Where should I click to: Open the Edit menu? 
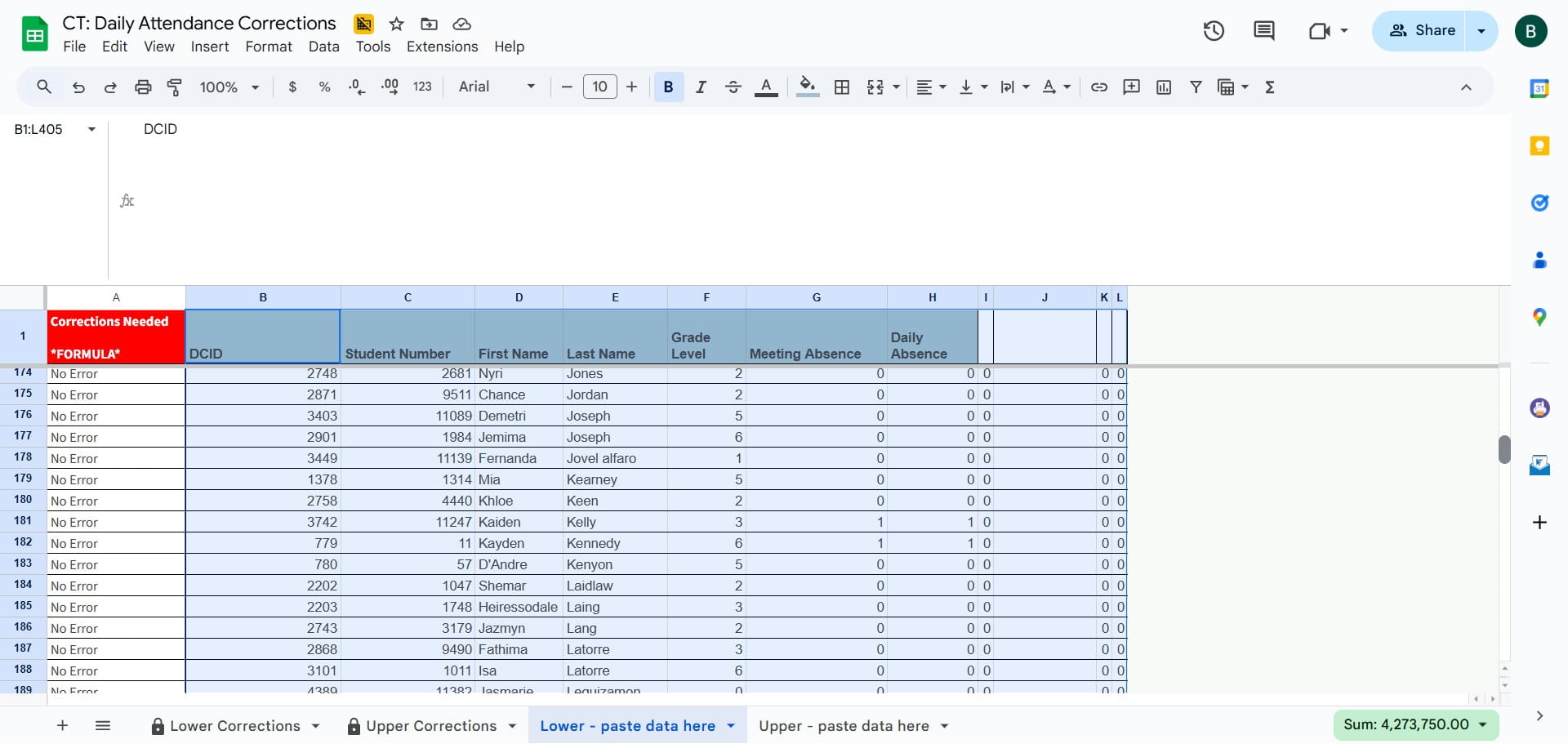114,47
